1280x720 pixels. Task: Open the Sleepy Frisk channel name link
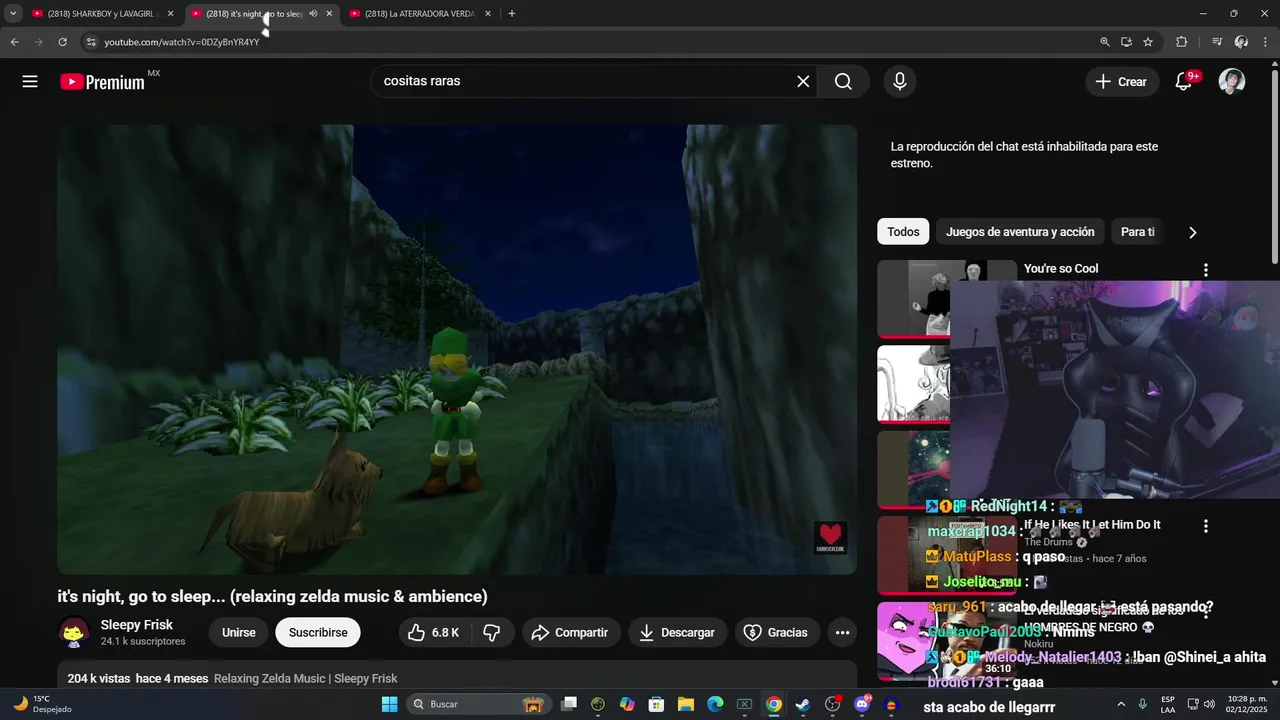pos(137,625)
